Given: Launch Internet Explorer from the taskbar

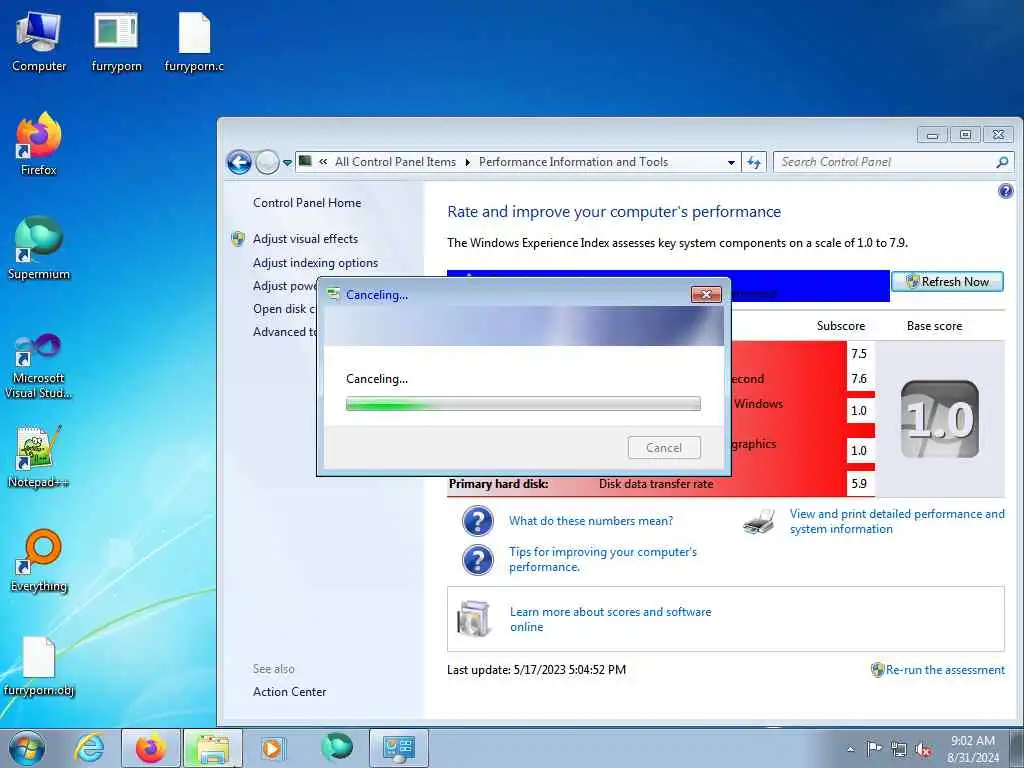Looking at the screenshot, I should coord(89,748).
